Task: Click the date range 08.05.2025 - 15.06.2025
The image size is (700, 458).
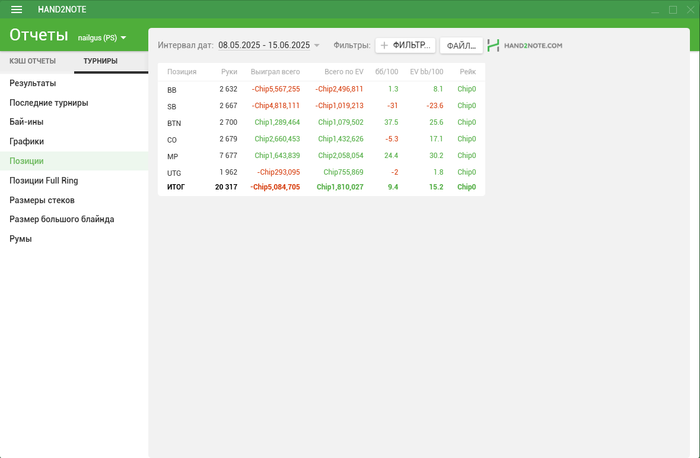Action: coord(264,45)
